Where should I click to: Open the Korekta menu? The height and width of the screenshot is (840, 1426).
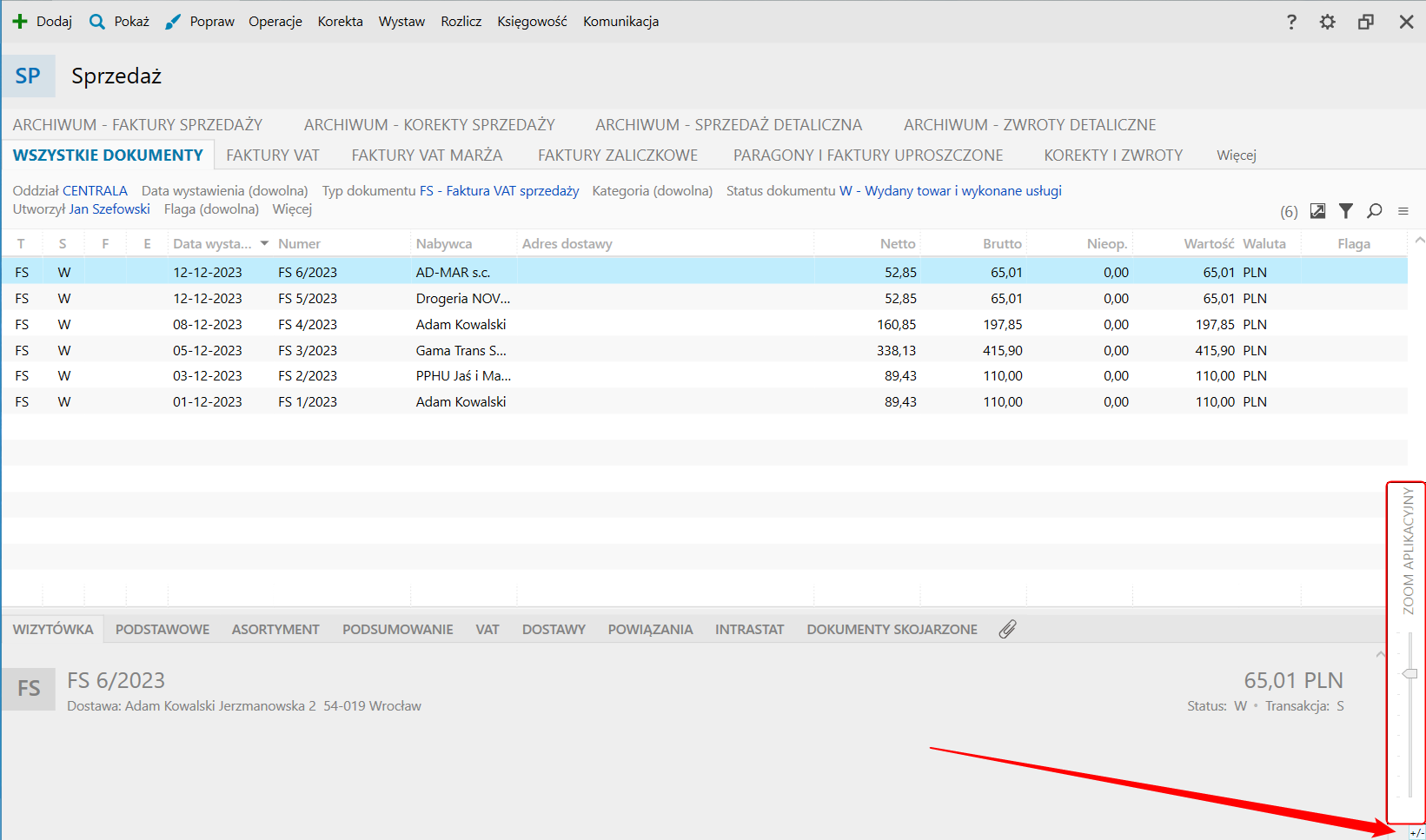coord(341,22)
